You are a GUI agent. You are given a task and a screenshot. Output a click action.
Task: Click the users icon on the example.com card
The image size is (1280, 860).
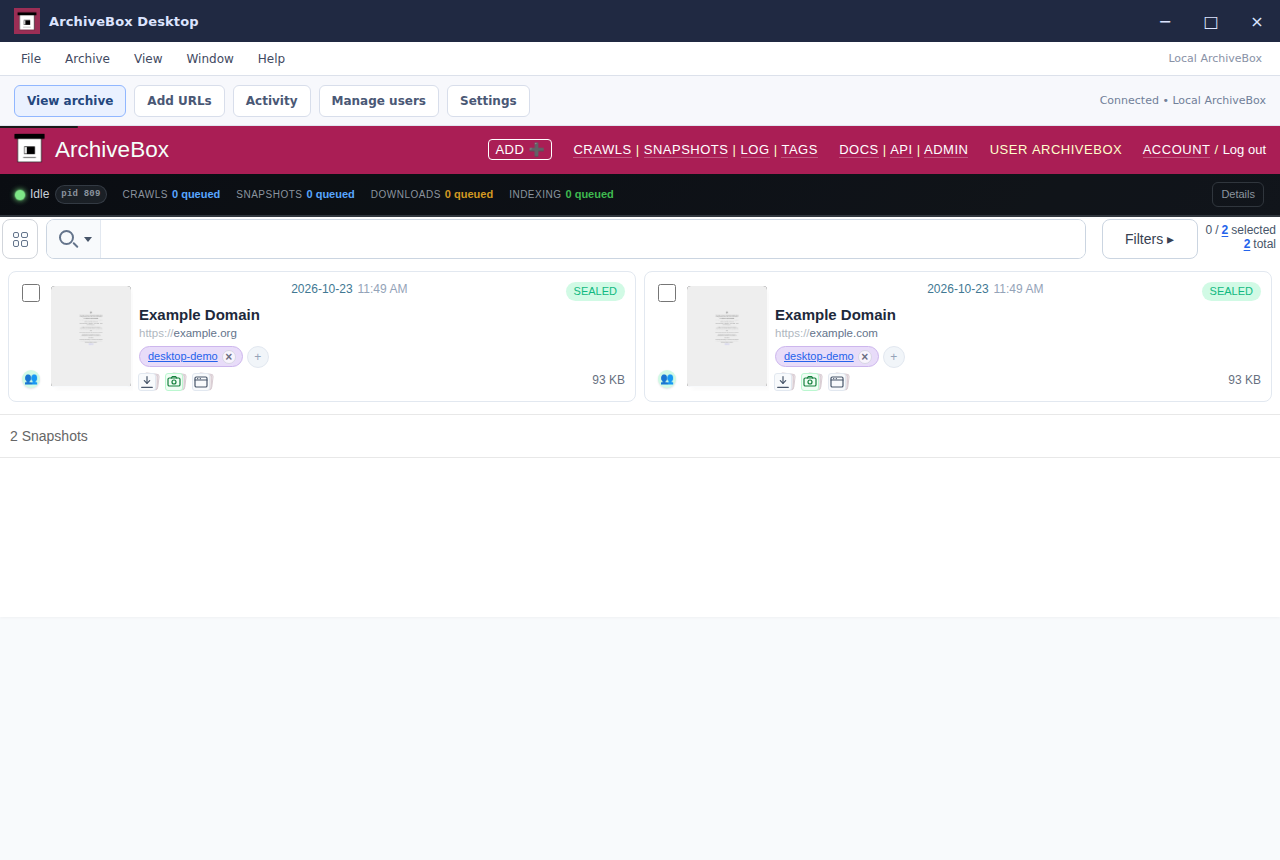(667, 379)
